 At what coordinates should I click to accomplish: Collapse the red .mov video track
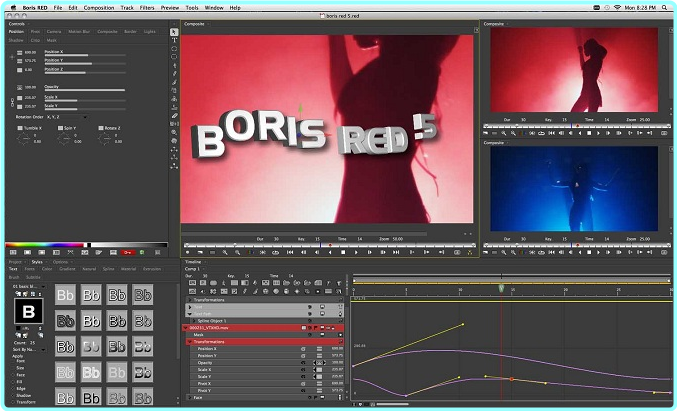[x=186, y=328]
